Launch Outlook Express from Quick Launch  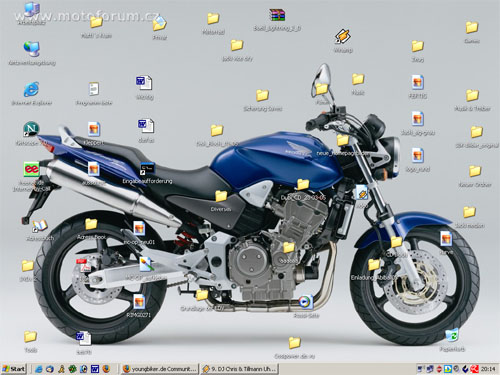coord(50,369)
